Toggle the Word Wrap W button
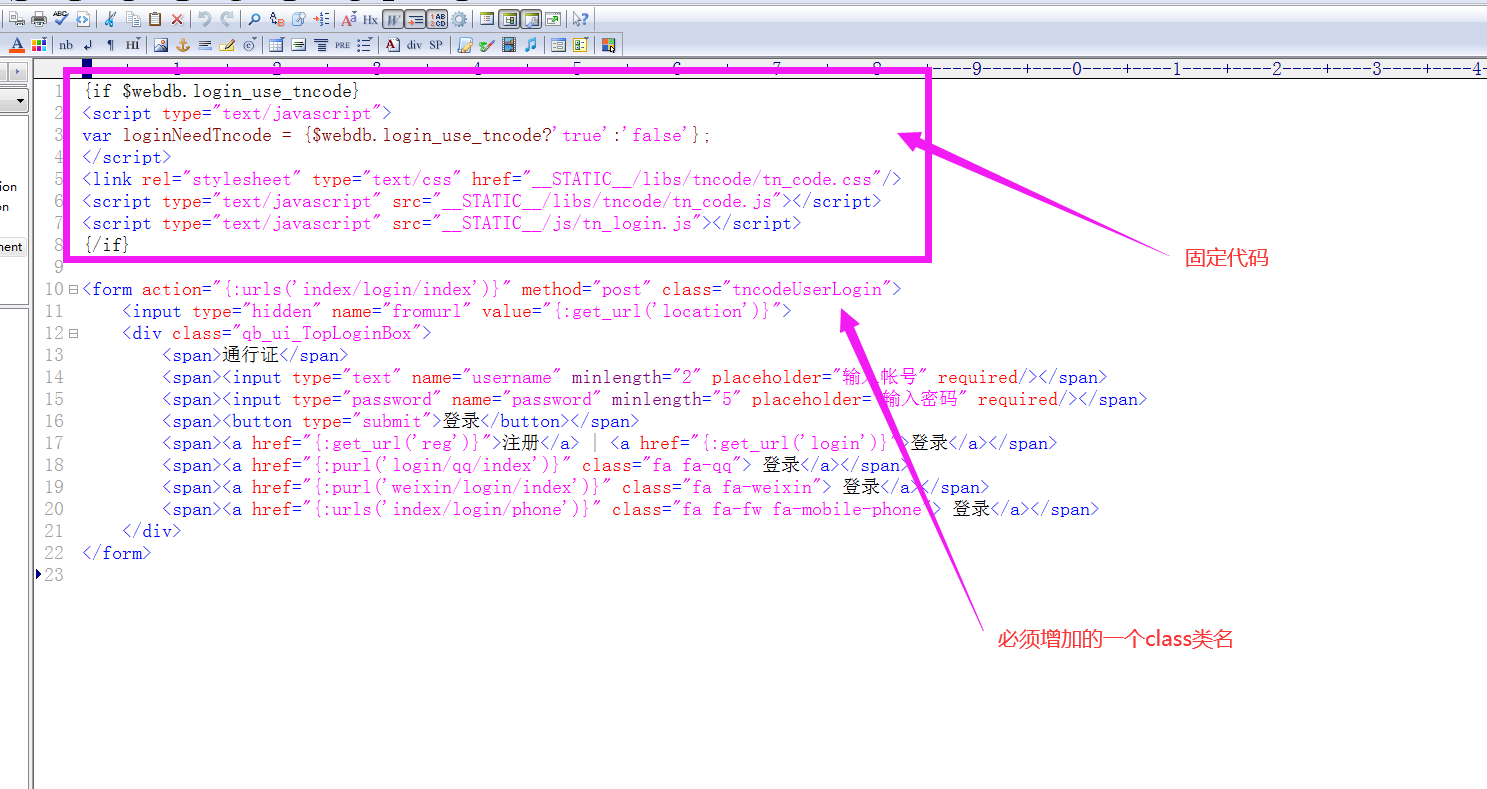Image resolution: width=1487 pixels, height=789 pixels. tap(393, 19)
